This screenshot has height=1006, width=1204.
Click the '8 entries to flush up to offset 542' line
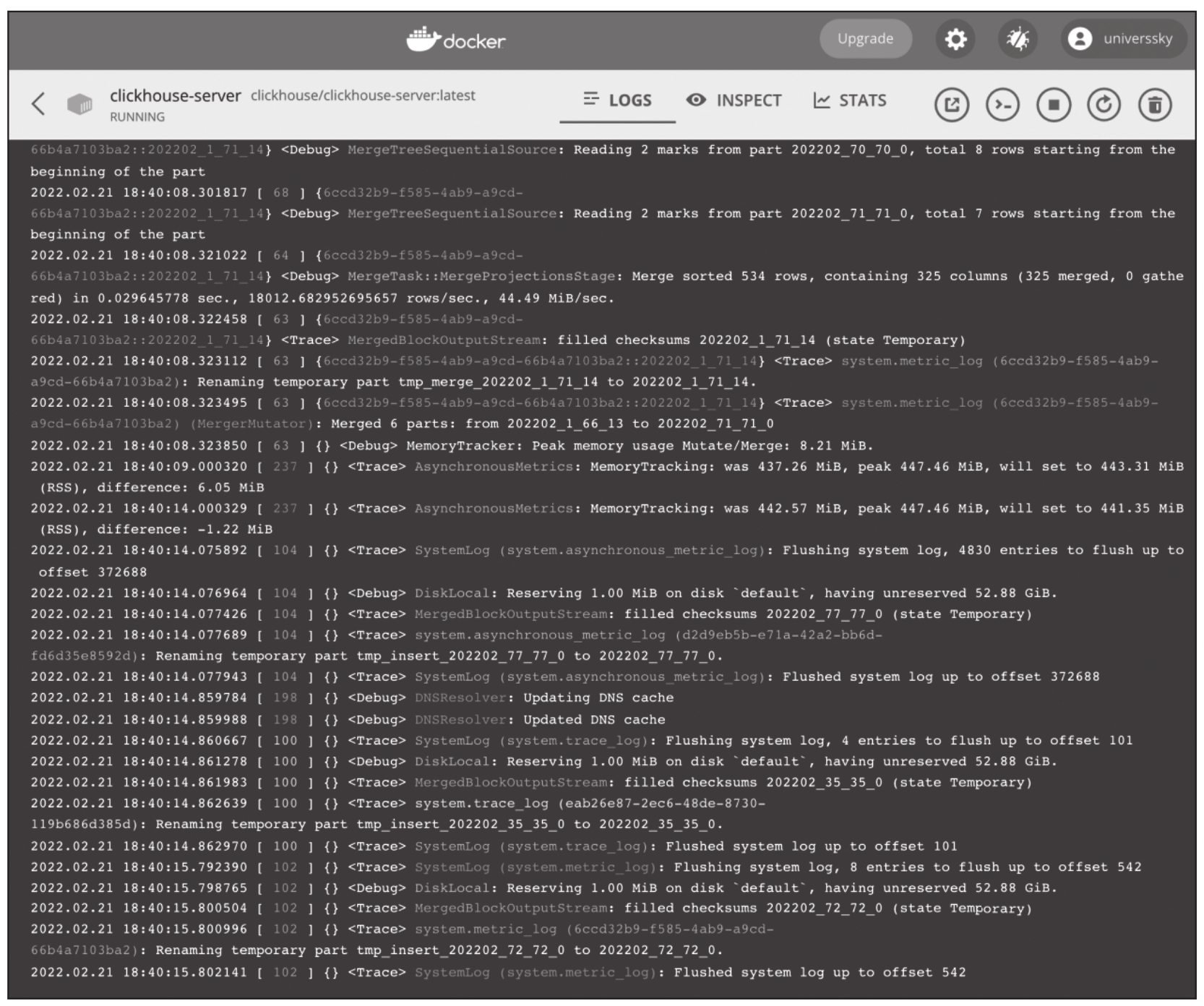586,867
